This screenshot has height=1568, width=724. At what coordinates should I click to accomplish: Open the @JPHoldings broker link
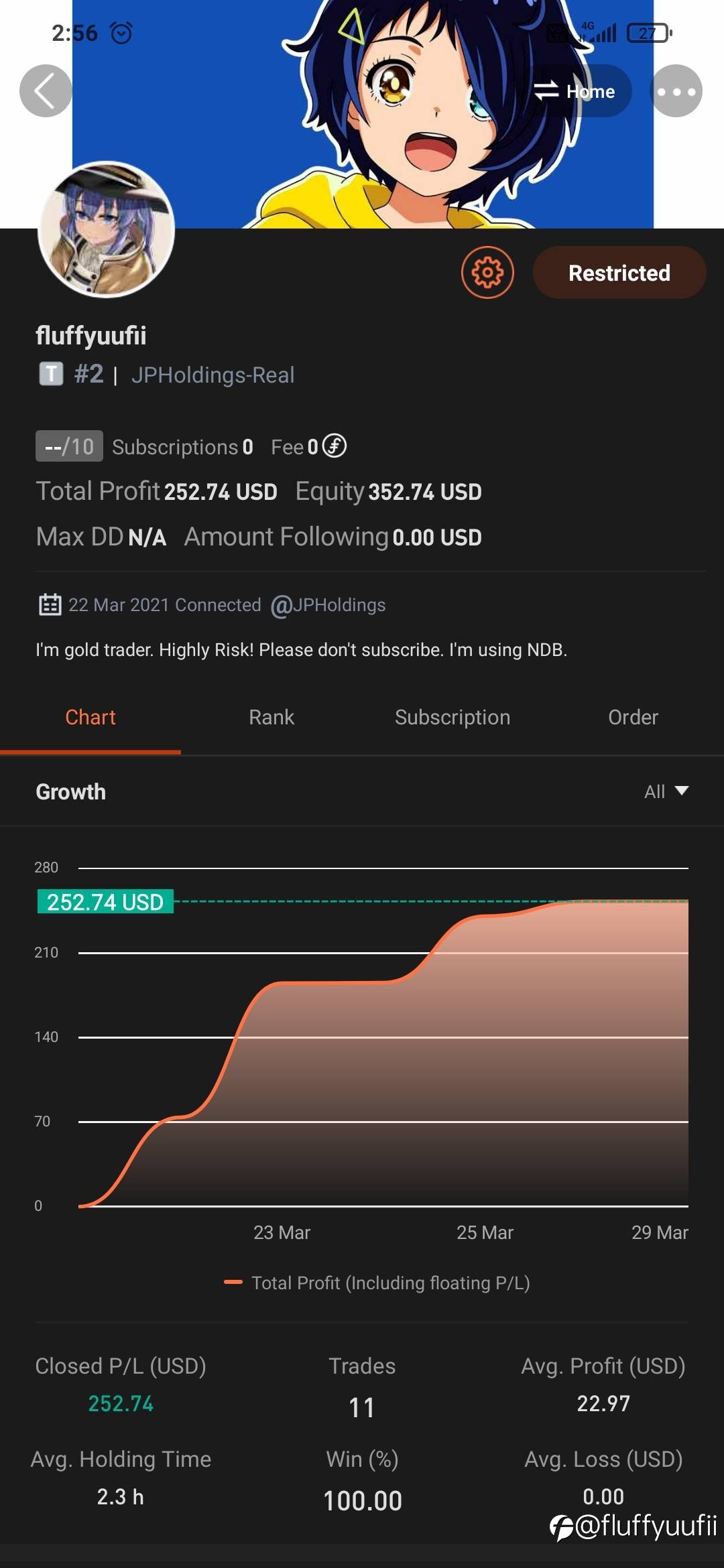click(x=328, y=605)
